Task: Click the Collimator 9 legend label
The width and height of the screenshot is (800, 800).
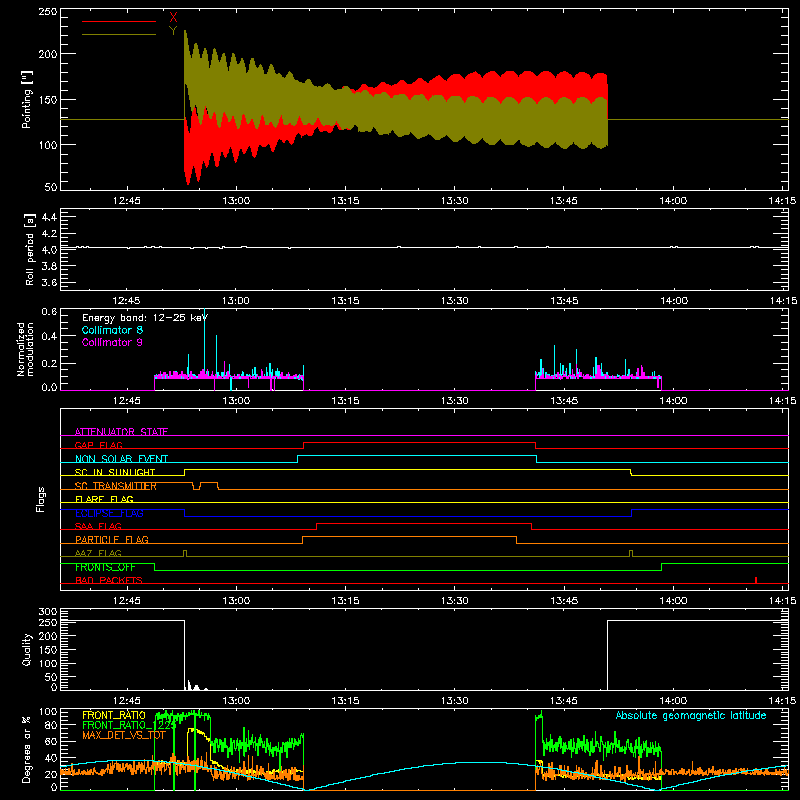Action: click(x=112, y=342)
